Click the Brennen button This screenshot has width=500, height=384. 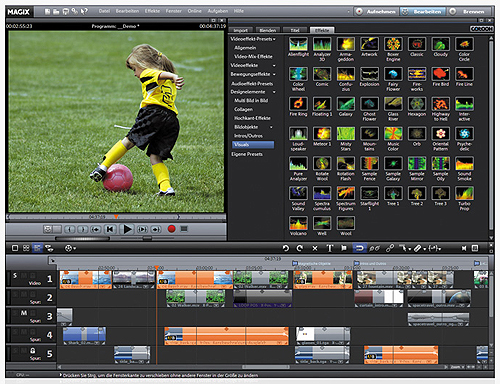coord(470,12)
